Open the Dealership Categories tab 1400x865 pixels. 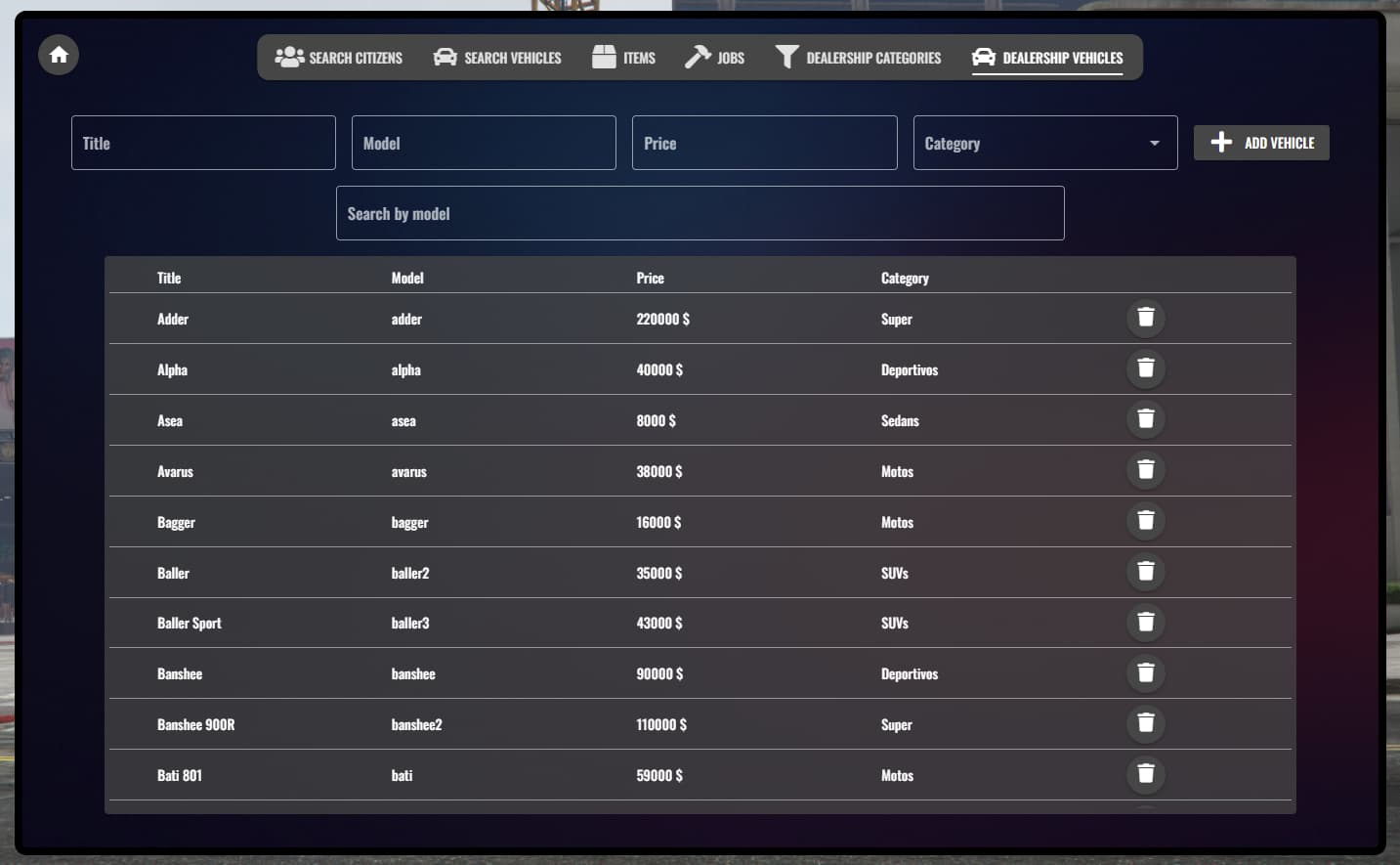click(858, 58)
